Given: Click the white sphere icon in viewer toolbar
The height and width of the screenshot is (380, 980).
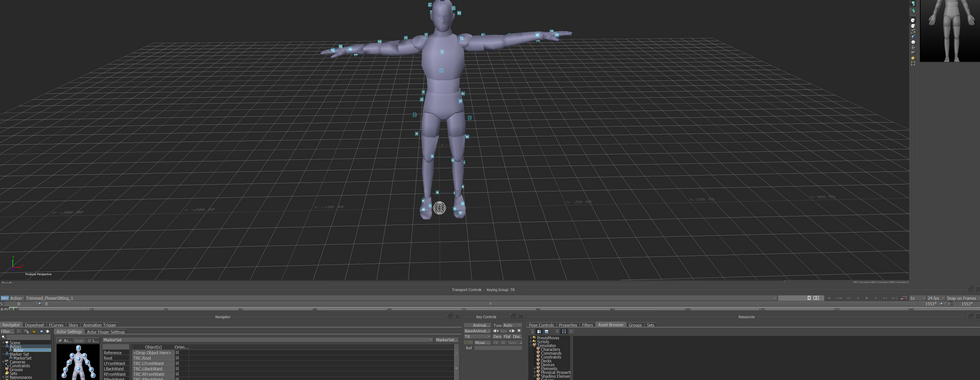Looking at the screenshot, I should click(913, 42).
